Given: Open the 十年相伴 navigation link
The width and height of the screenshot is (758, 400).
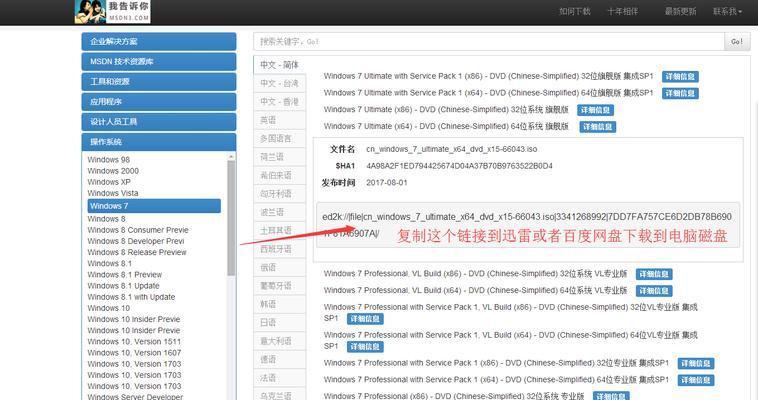Looking at the screenshot, I should 623,11.
